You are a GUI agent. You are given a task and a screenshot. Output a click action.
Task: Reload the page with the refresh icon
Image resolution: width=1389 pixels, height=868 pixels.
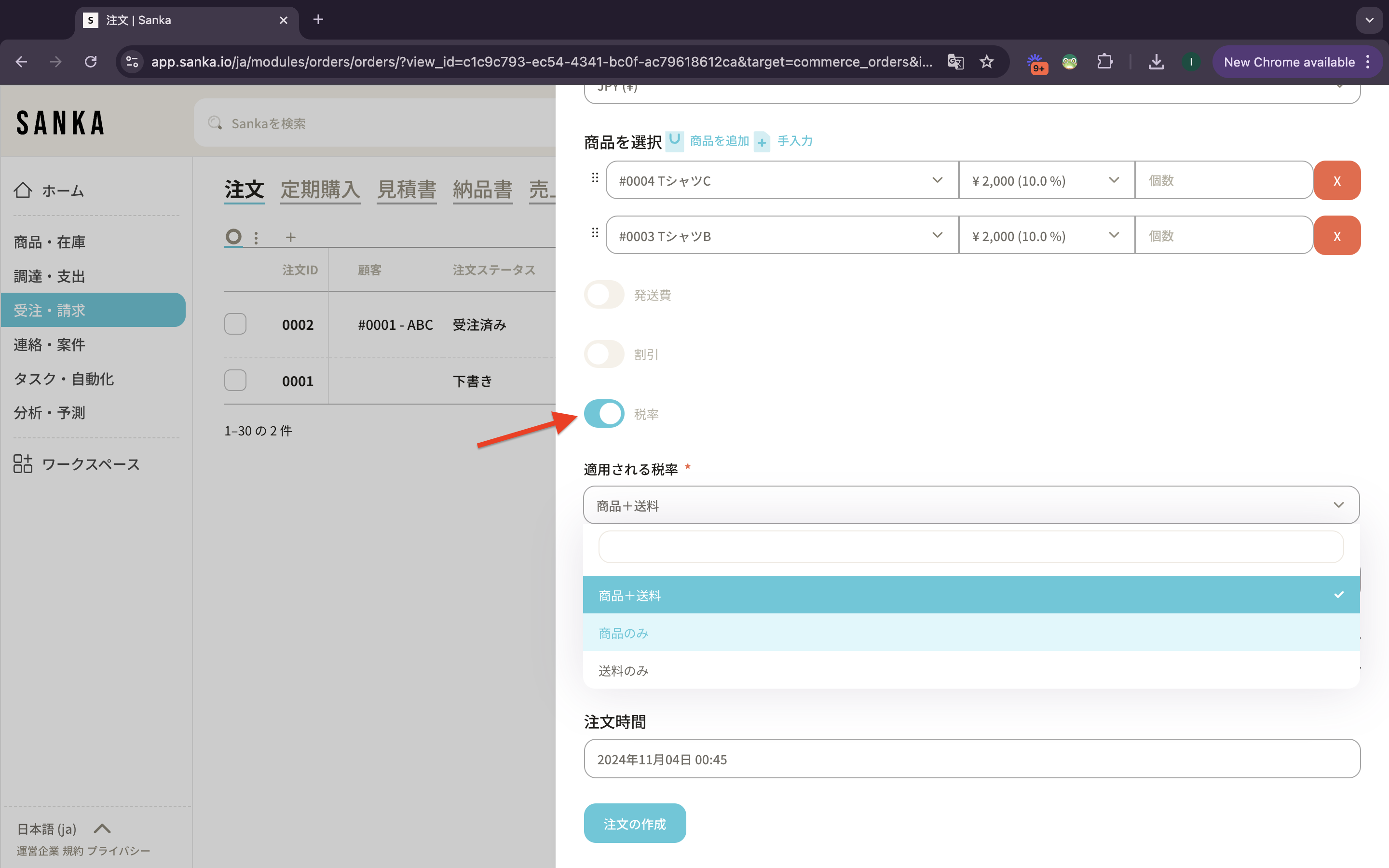pyautogui.click(x=91, y=62)
